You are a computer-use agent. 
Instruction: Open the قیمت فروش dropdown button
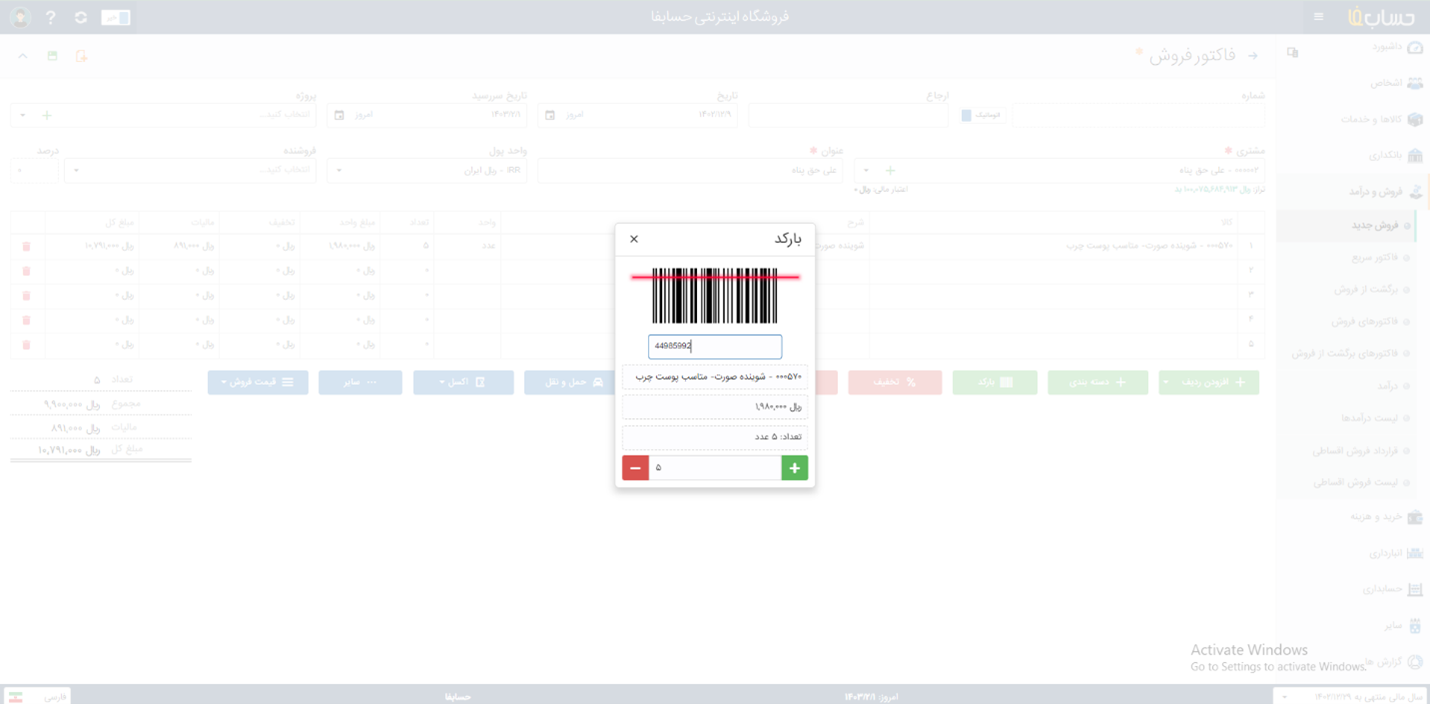pyautogui.click(x=257, y=382)
